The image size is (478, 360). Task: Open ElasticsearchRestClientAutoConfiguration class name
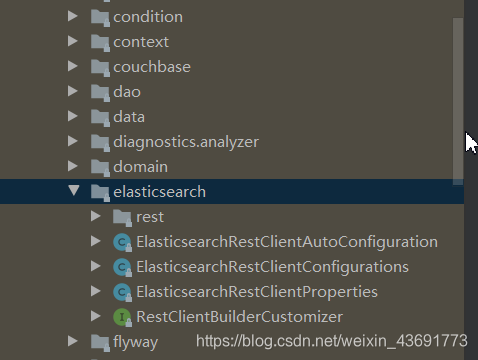click(x=287, y=242)
